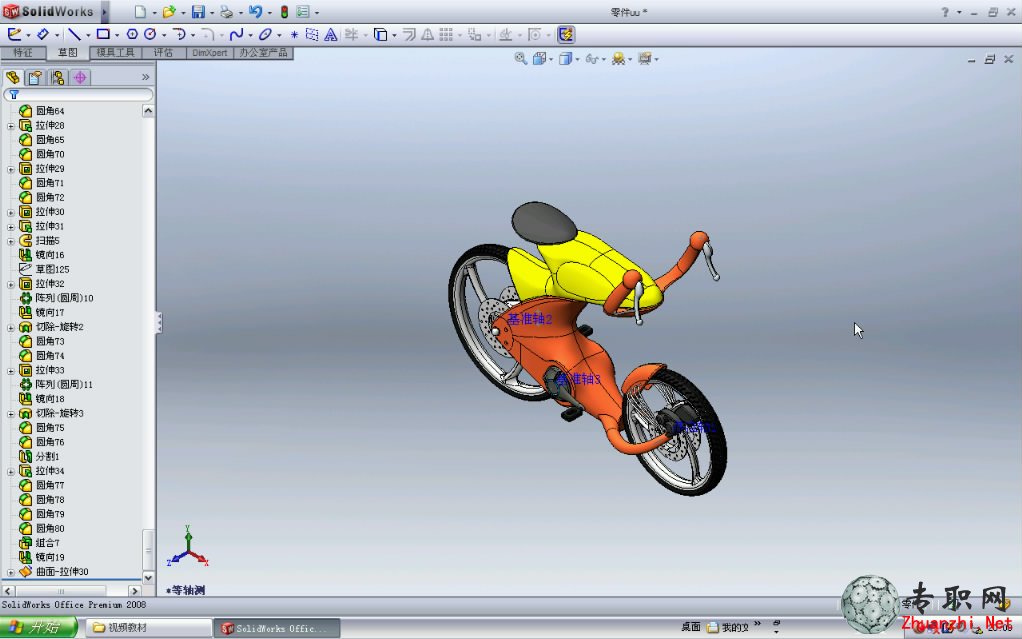Undo the last action

[256, 12]
